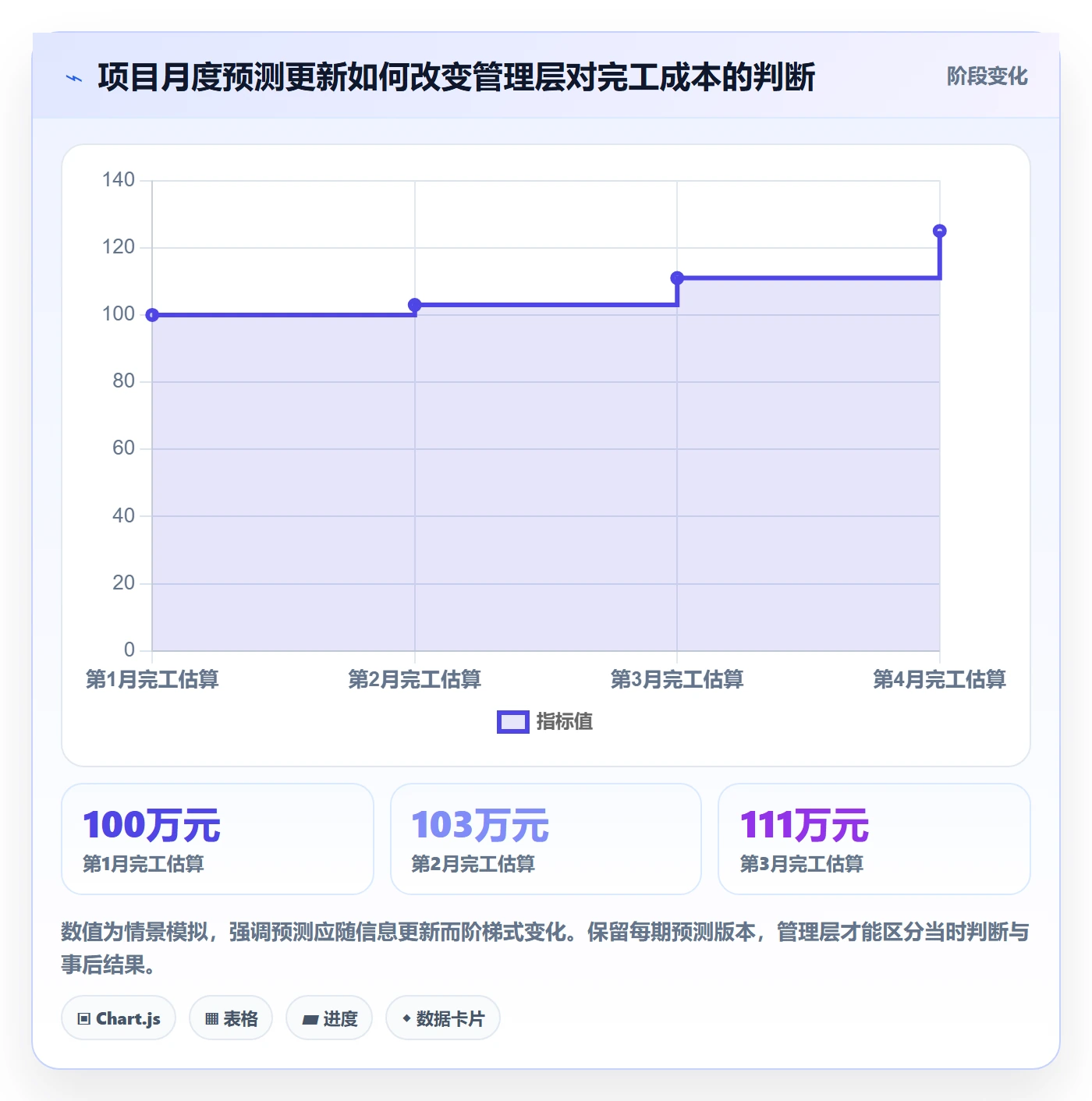Viewport: 1092px width, 1101px height.
Task: Click the 第2月完工估算 x-axis label
Action: [x=415, y=679]
